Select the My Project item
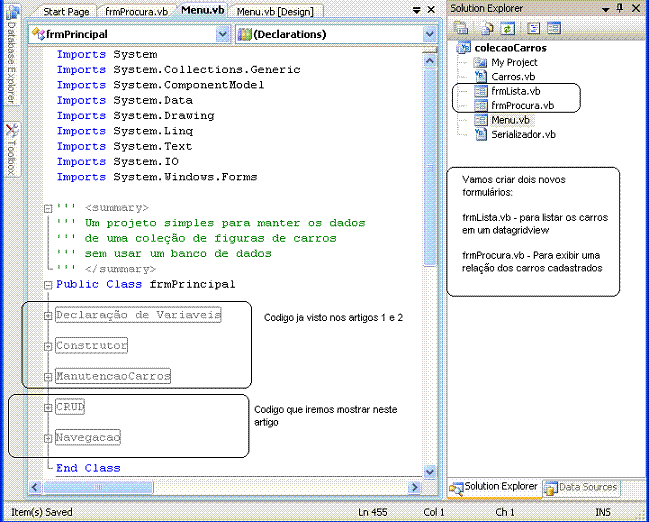This screenshot has width=649, height=522. pyautogui.click(x=514, y=63)
